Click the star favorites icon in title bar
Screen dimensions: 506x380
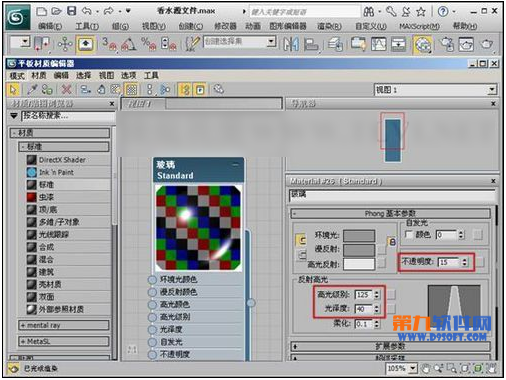point(421,12)
